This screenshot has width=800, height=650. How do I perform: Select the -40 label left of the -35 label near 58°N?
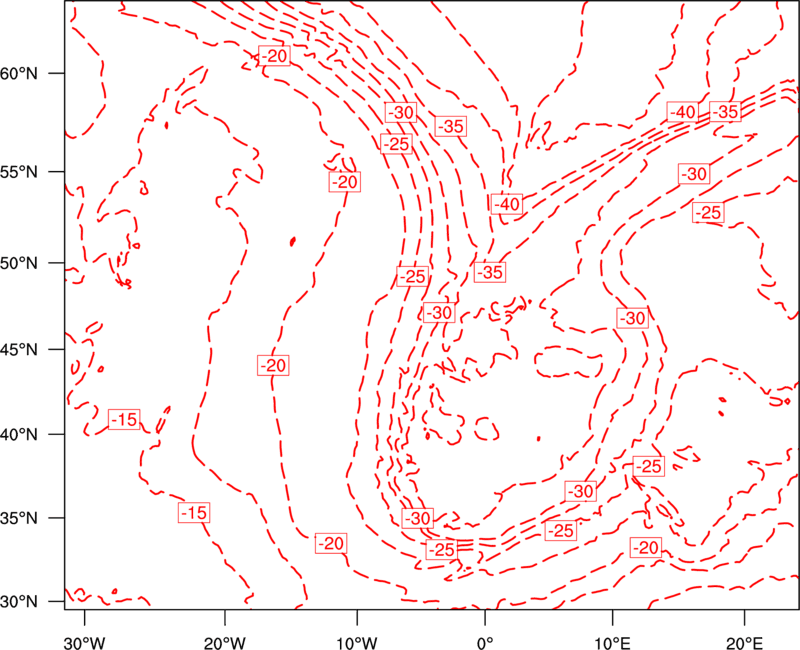pyautogui.click(x=683, y=112)
